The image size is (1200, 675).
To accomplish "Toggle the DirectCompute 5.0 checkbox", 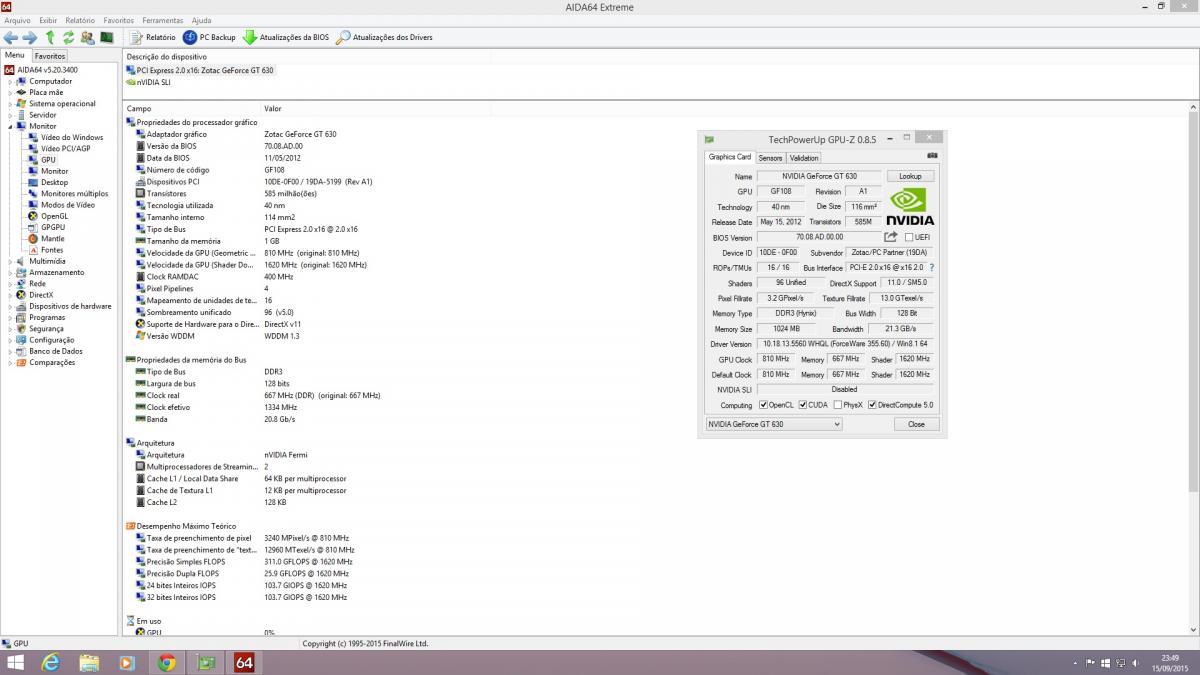I will coord(872,405).
